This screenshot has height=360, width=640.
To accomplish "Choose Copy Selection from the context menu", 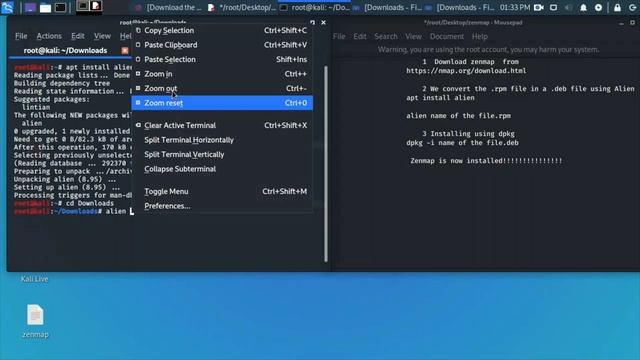I will pyautogui.click(x=222, y=30).
